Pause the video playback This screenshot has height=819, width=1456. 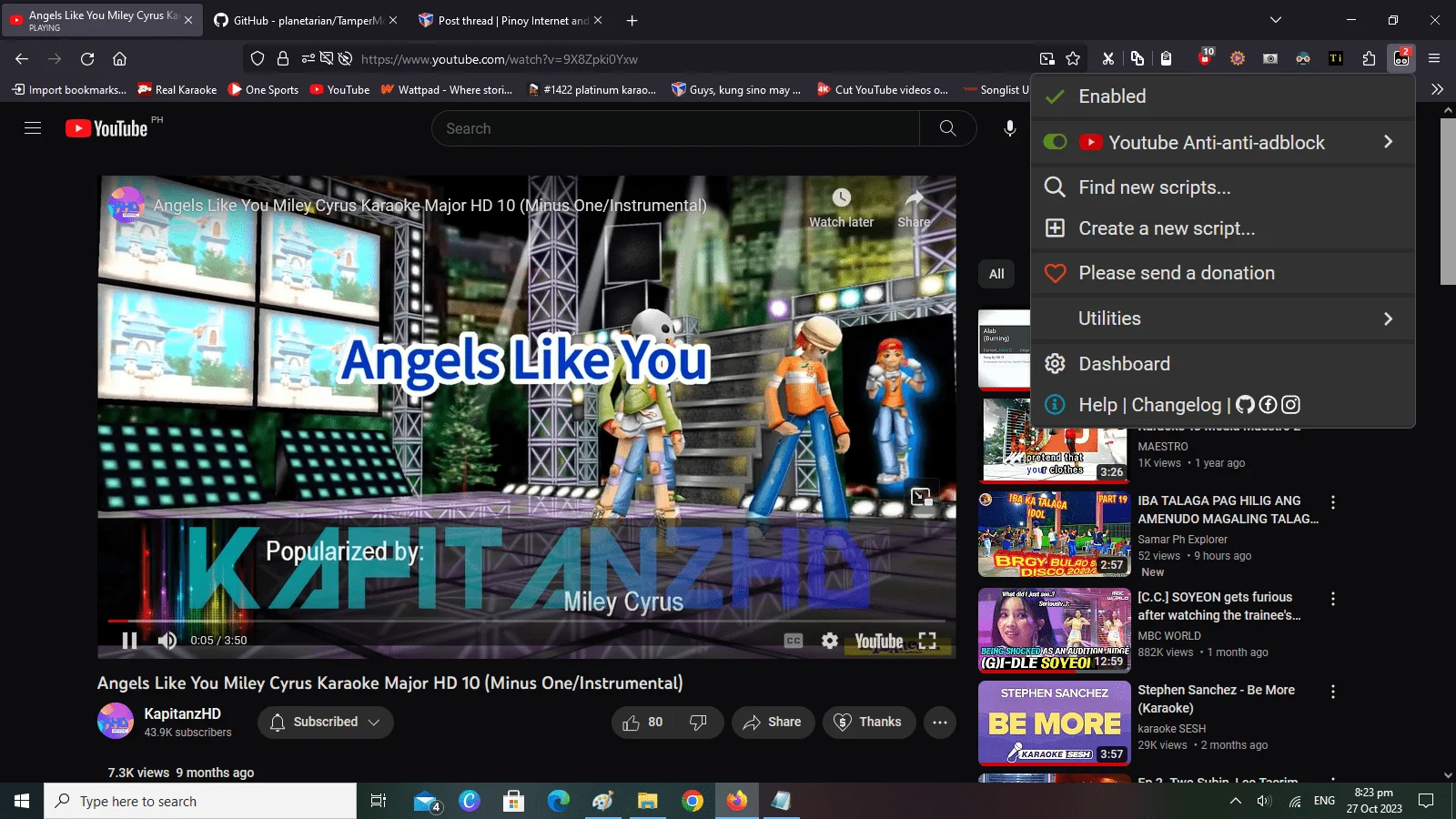[129, 641]
